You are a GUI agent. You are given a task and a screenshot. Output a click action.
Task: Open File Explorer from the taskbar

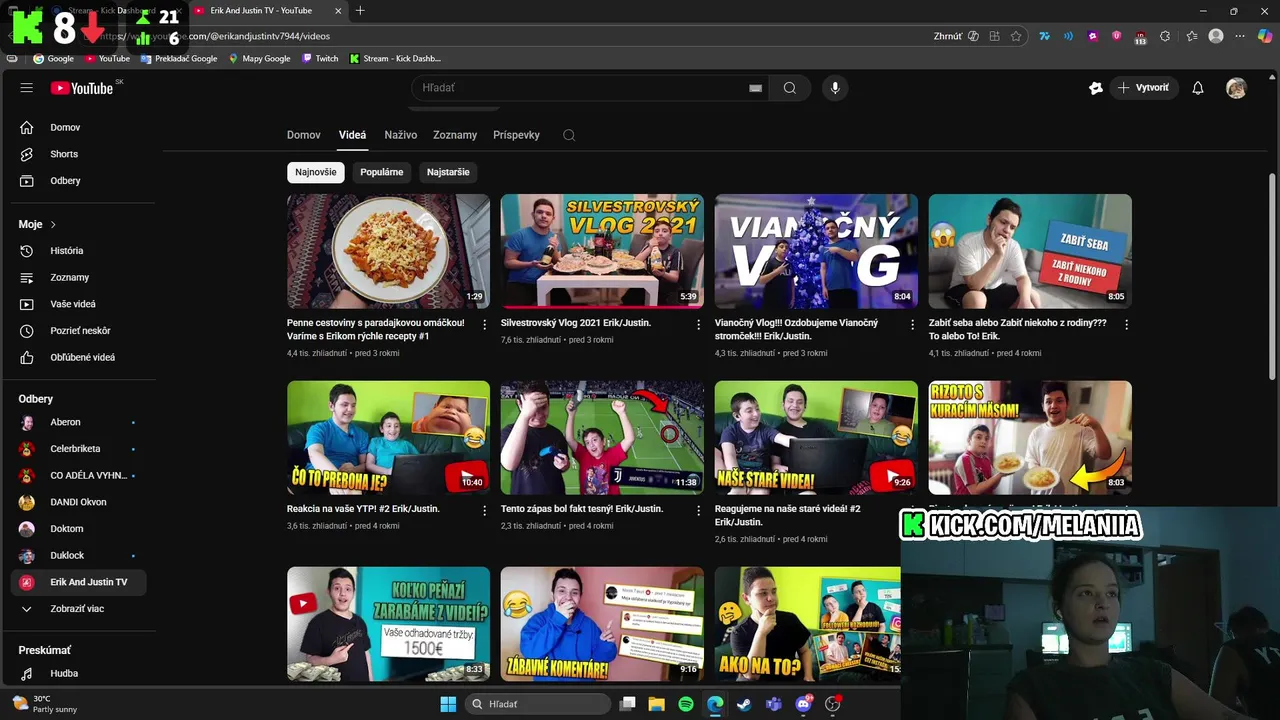pyautogui.click(x=656, y=704)
